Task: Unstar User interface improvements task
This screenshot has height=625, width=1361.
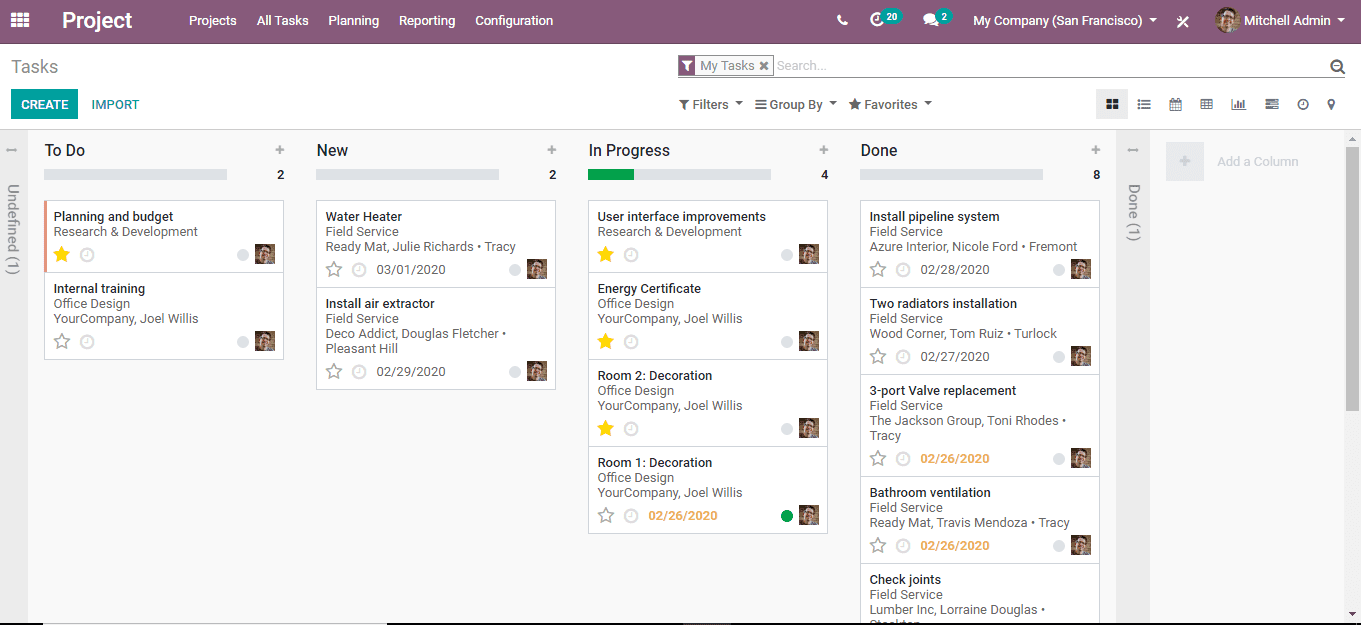Action: pyautogui.click(x=606, y=255)
